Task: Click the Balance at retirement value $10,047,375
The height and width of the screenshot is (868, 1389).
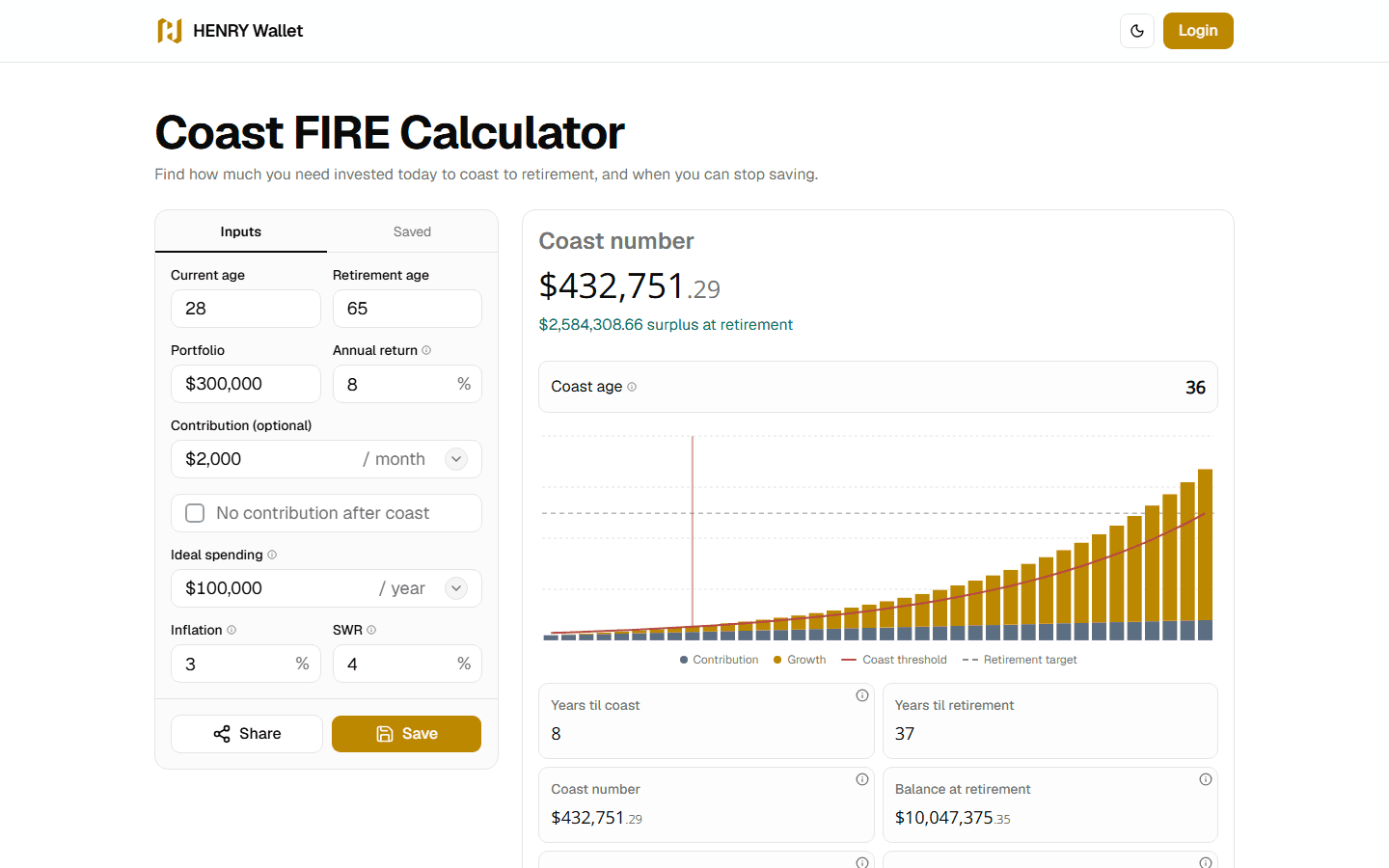Action: (x=953, y=818)
